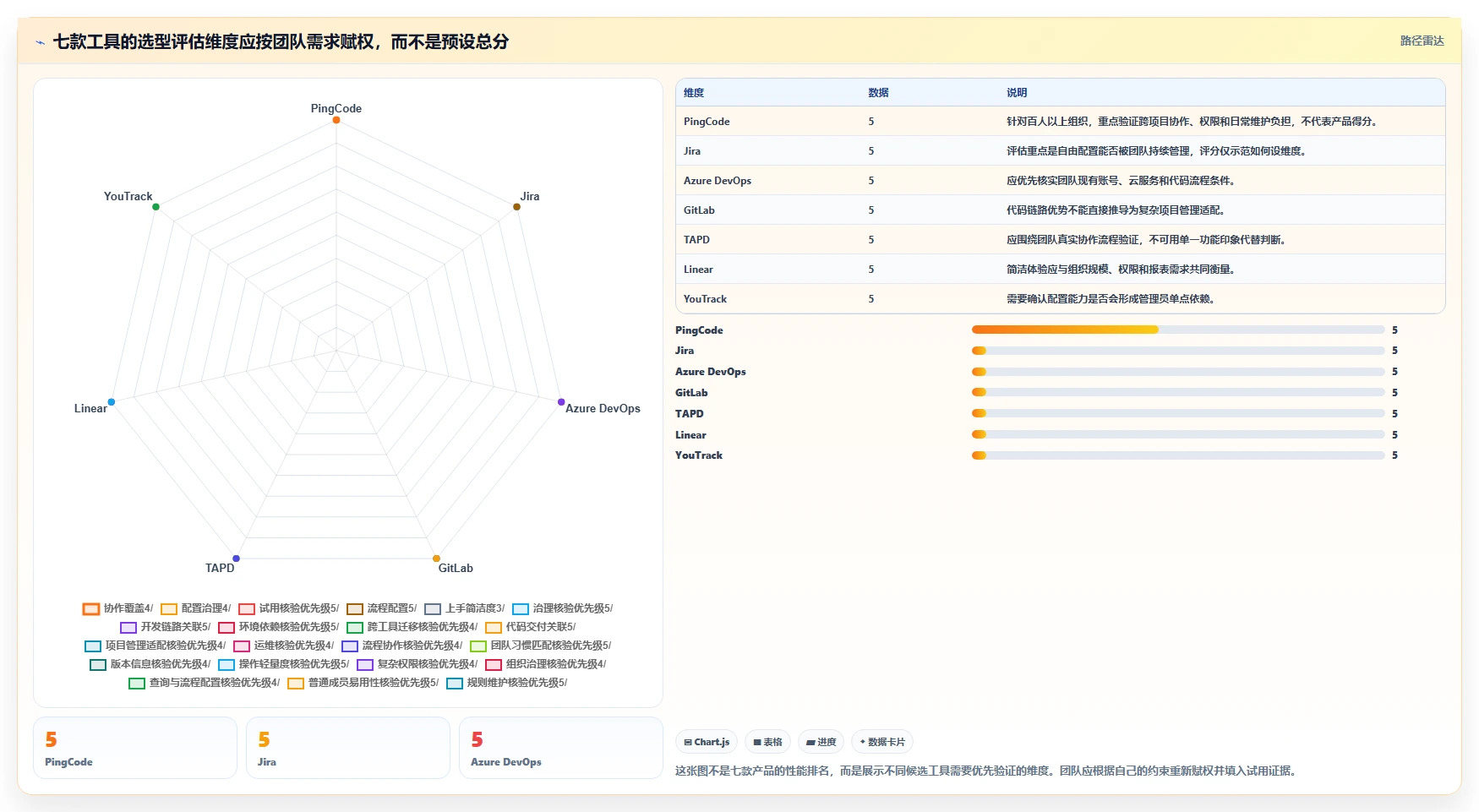
Task: Select the Jira table row name
Action: coord(692,151)
